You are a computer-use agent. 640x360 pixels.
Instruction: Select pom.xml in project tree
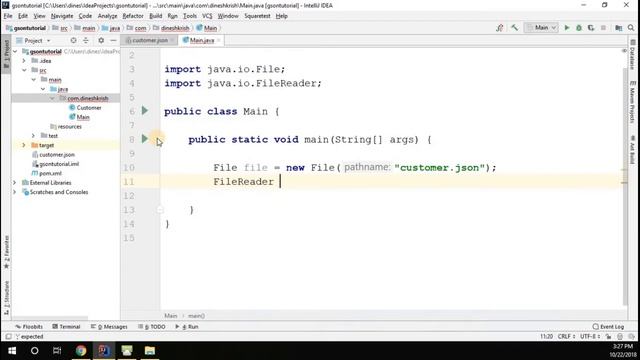[x=47, y=173]
